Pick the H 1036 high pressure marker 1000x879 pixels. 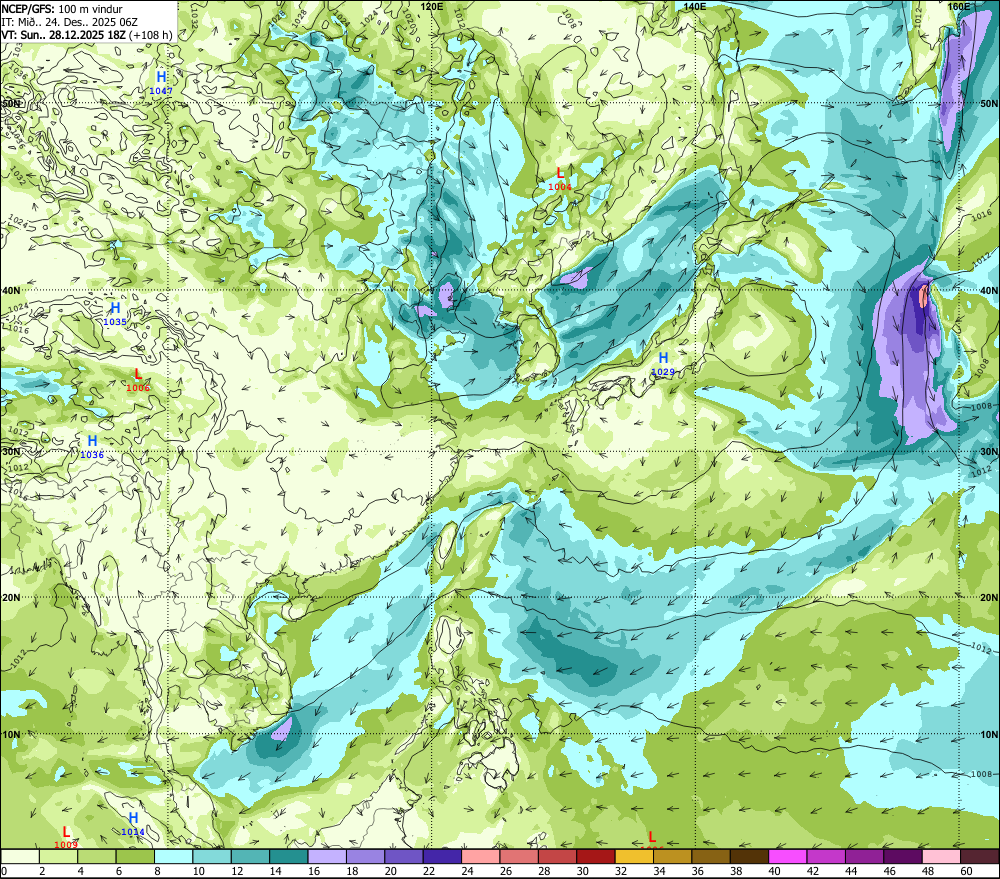pyautogui.click(x=92, y=447)
